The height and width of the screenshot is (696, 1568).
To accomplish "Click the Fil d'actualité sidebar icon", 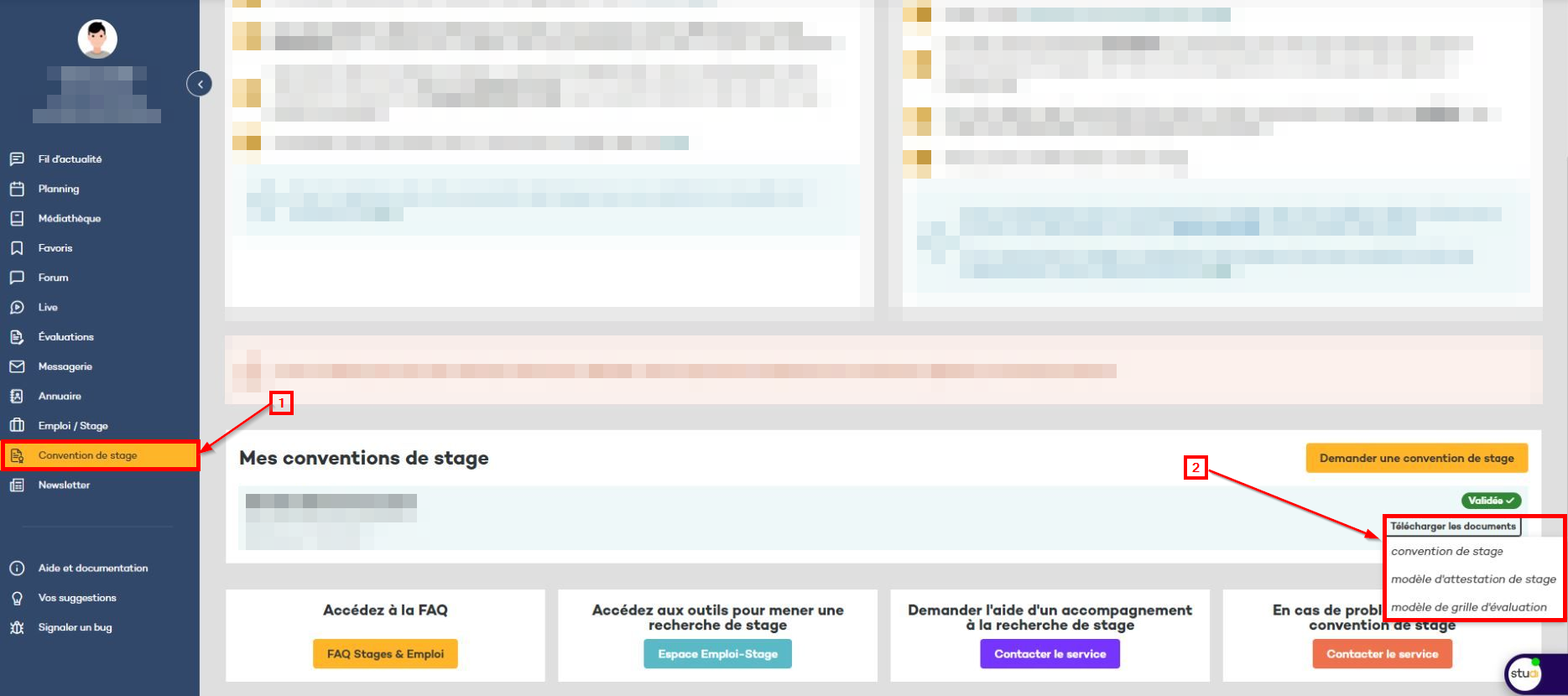I will pyautogui.click(x=17, y=159).
